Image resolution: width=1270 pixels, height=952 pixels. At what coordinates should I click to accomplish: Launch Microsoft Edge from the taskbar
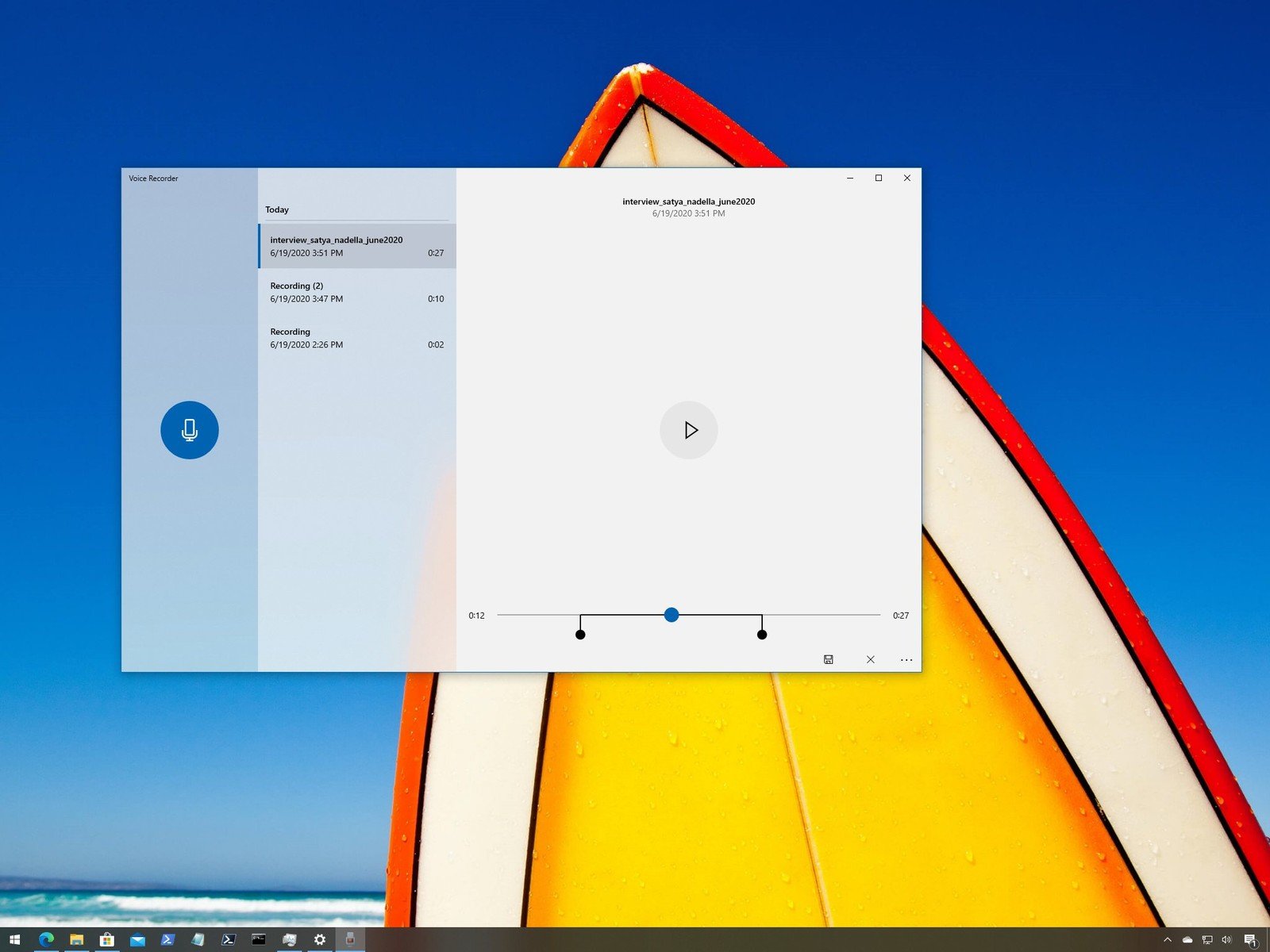(x=48, y=939)
